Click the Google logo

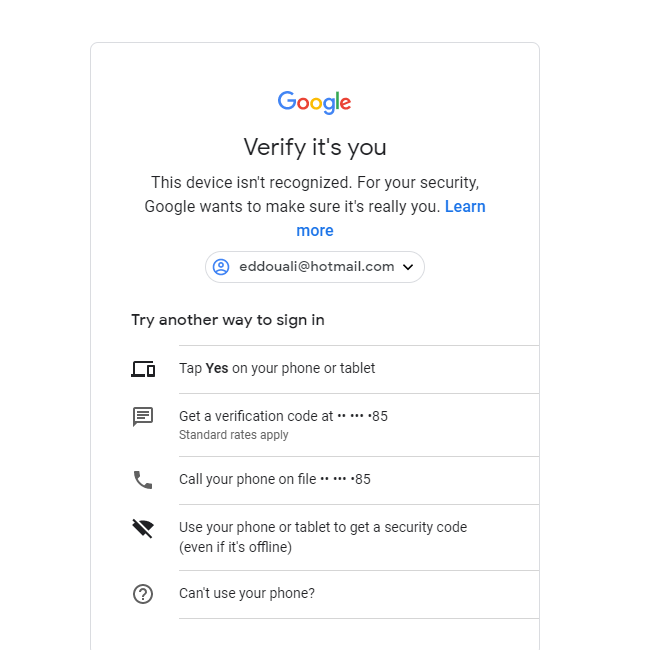(314, 102)
